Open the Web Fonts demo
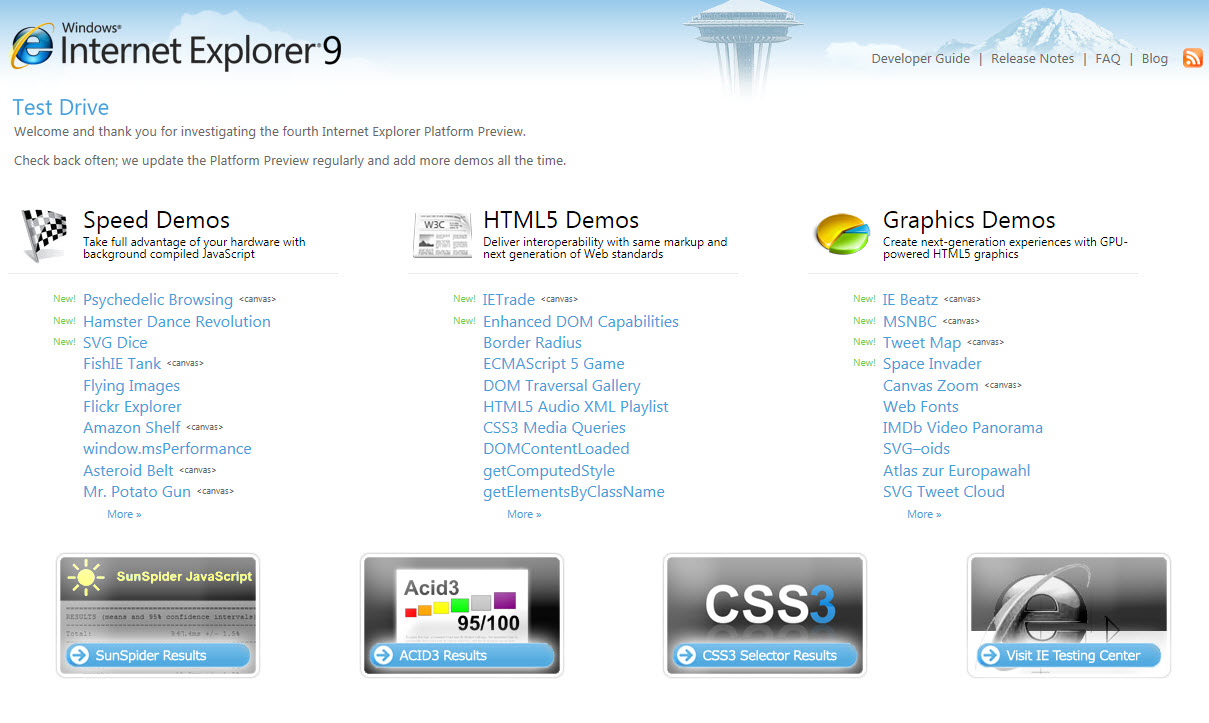The width and height of the screenshot is (1209, 723). point(921,406)
